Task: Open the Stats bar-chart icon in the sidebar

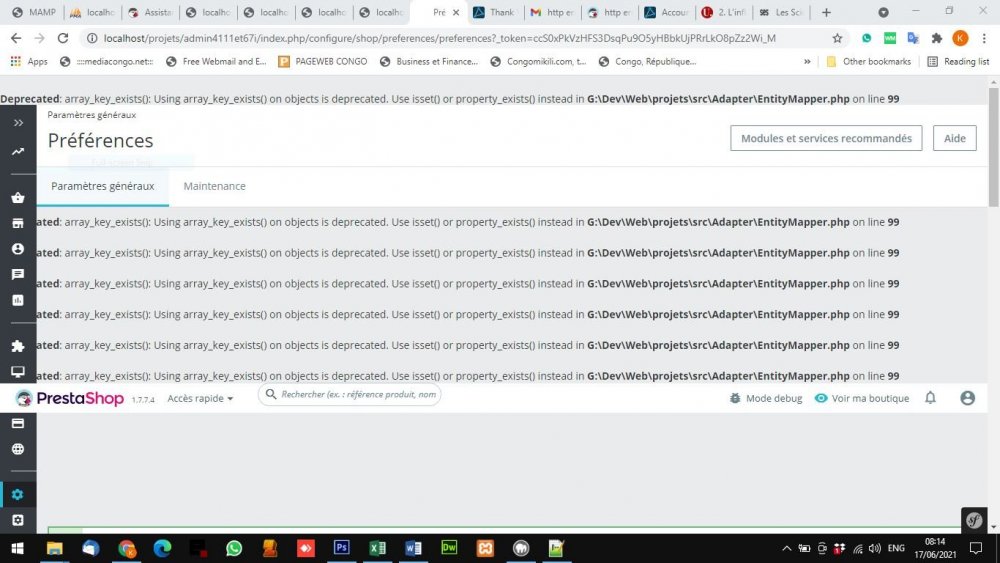Action: (18, 300)
